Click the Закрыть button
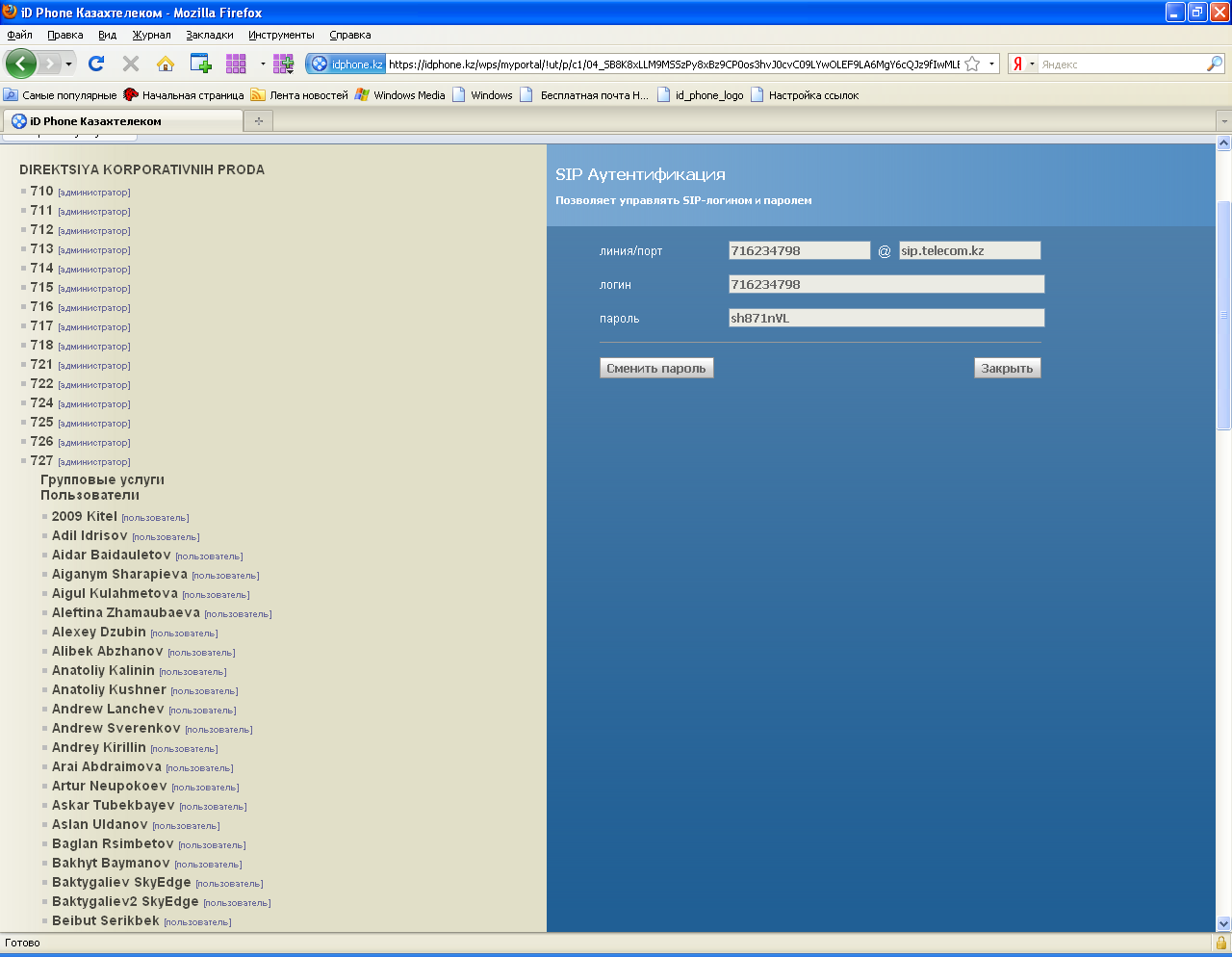The image size is (1232, 957). 1007,368
